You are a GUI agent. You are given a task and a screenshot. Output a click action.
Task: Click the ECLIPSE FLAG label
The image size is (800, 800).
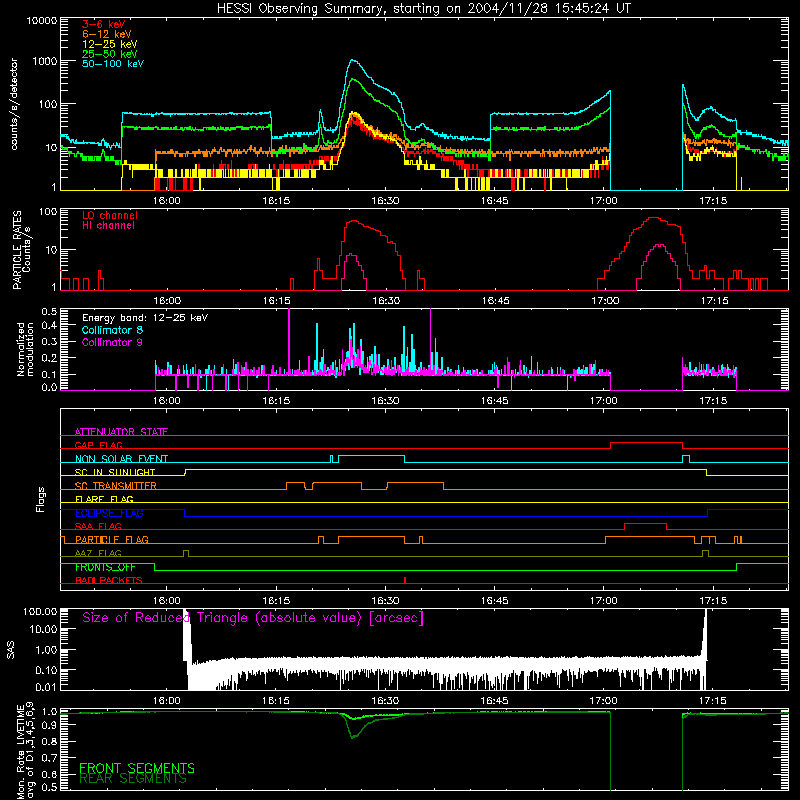coord(109,513)
